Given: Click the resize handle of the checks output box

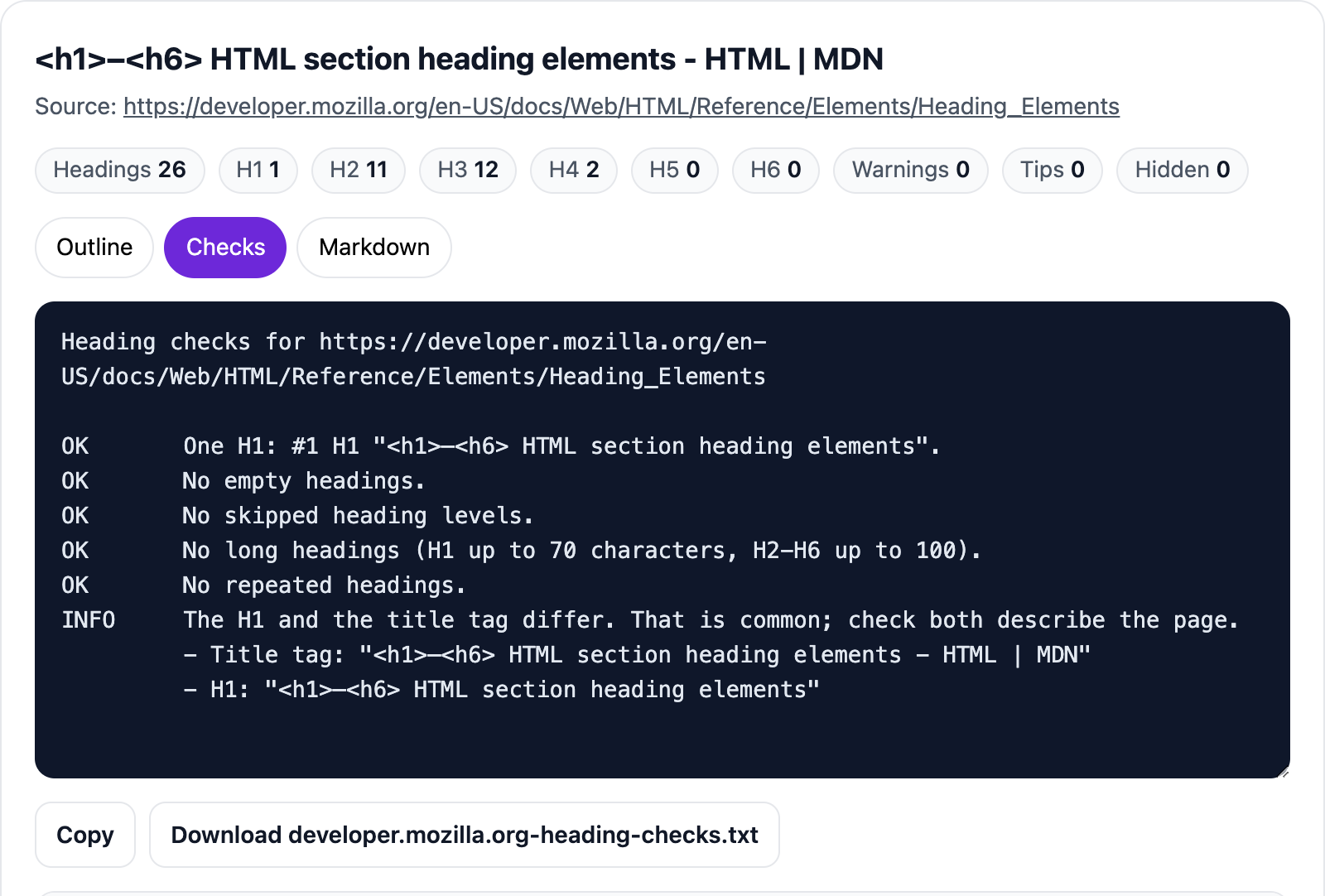Looking at the screenshot, I should [1284, 773].
